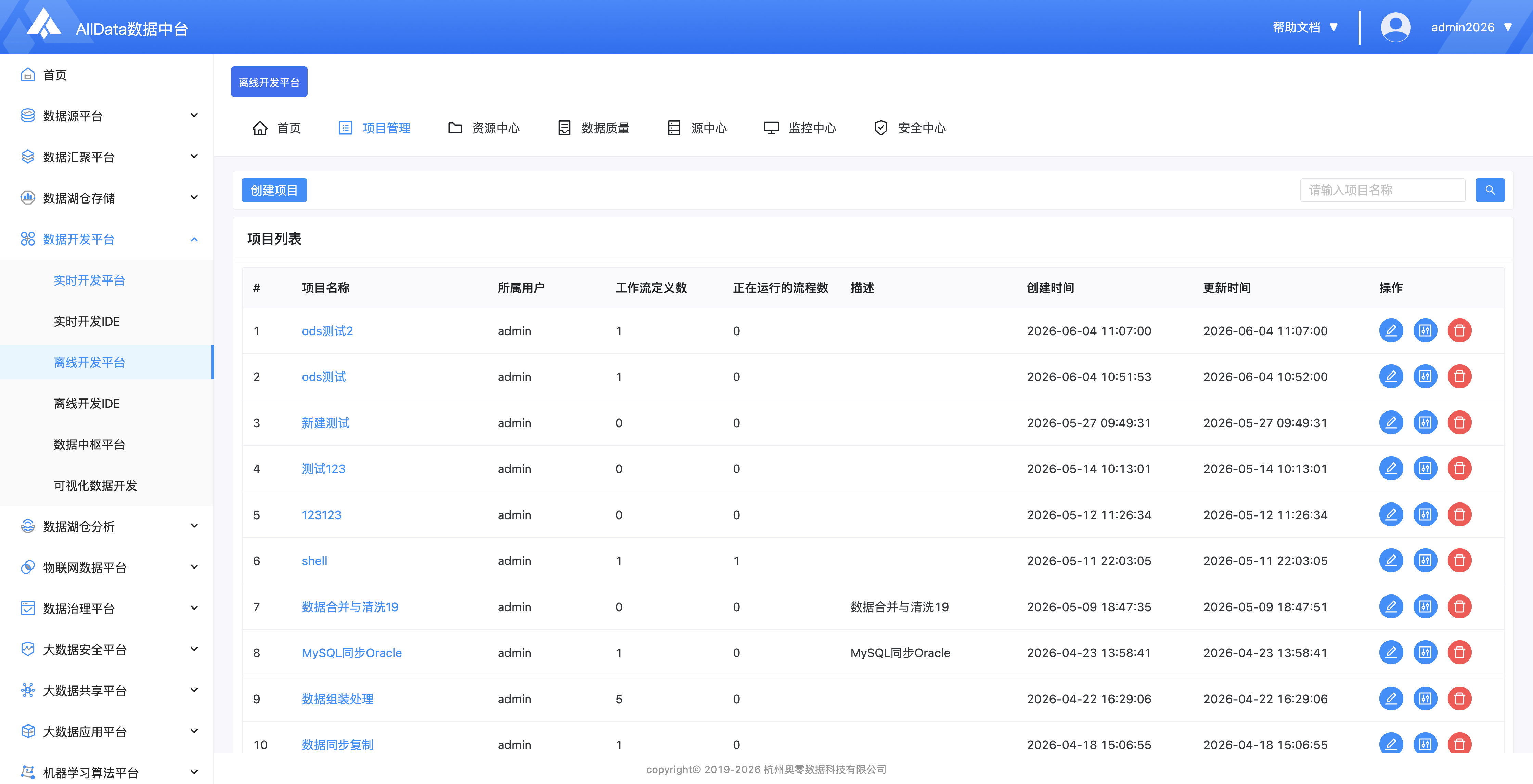Go to sidebar 首页
Image resolution: width=1533 pixels, height=784 pixels.
(106, 75)
